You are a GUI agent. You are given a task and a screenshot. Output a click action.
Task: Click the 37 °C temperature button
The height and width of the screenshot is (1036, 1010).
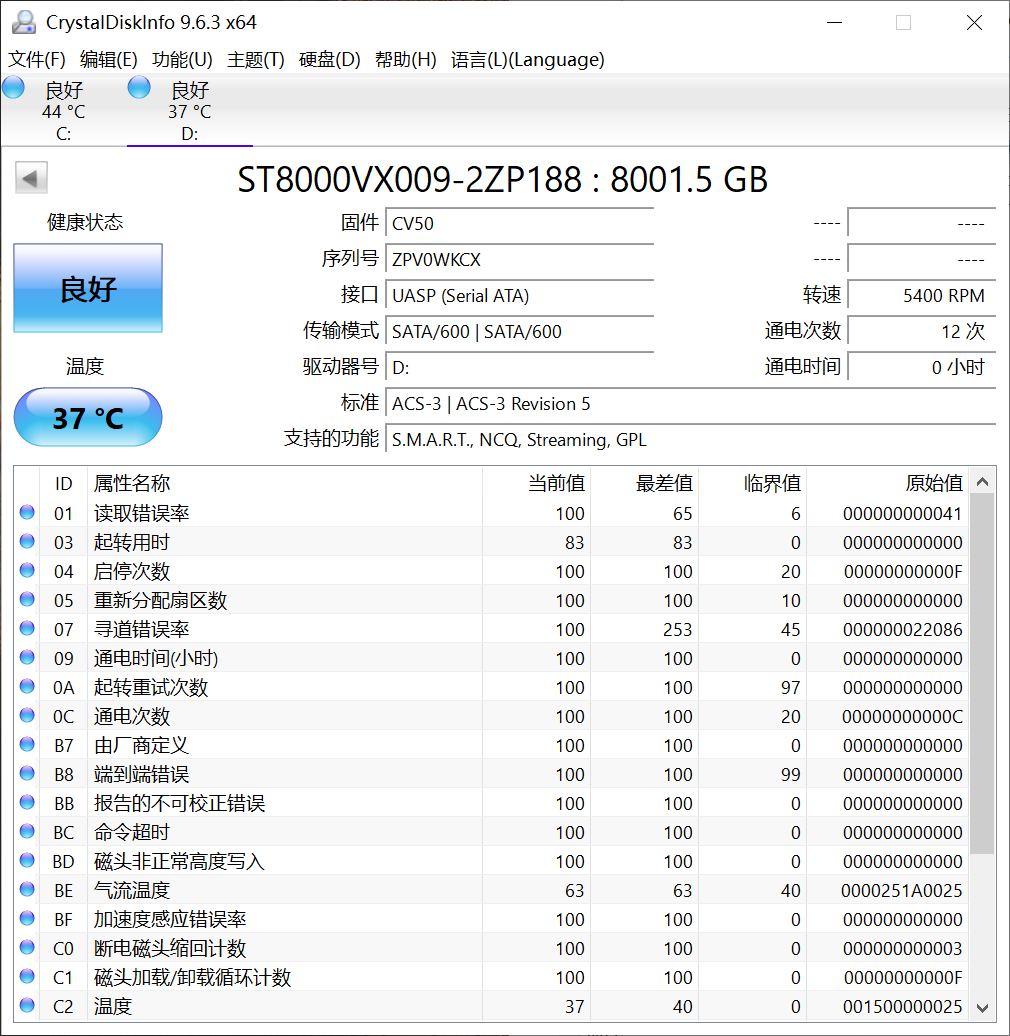[x=88, y=418]
